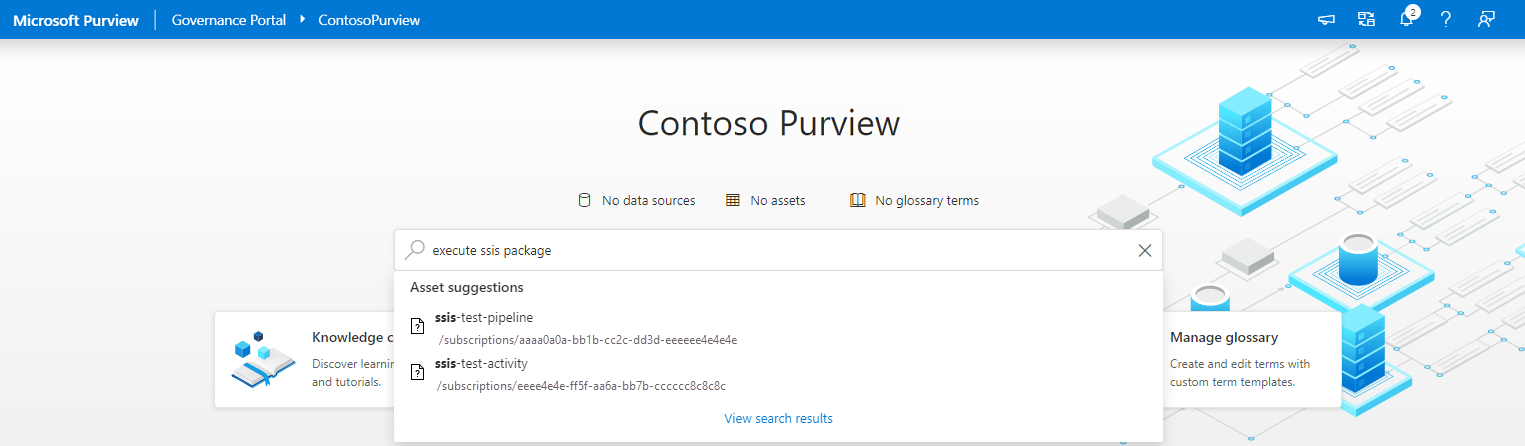Click the announcements megaphone icon

[x=1327, y=19]
